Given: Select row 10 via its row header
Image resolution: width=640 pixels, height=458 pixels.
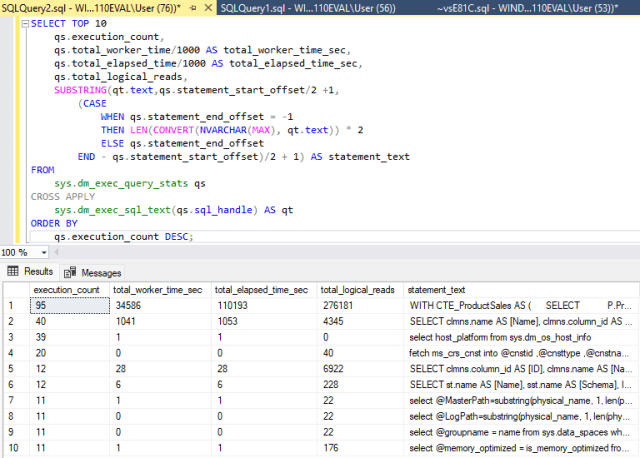Looking at the screenshot, I should (14, 449).
